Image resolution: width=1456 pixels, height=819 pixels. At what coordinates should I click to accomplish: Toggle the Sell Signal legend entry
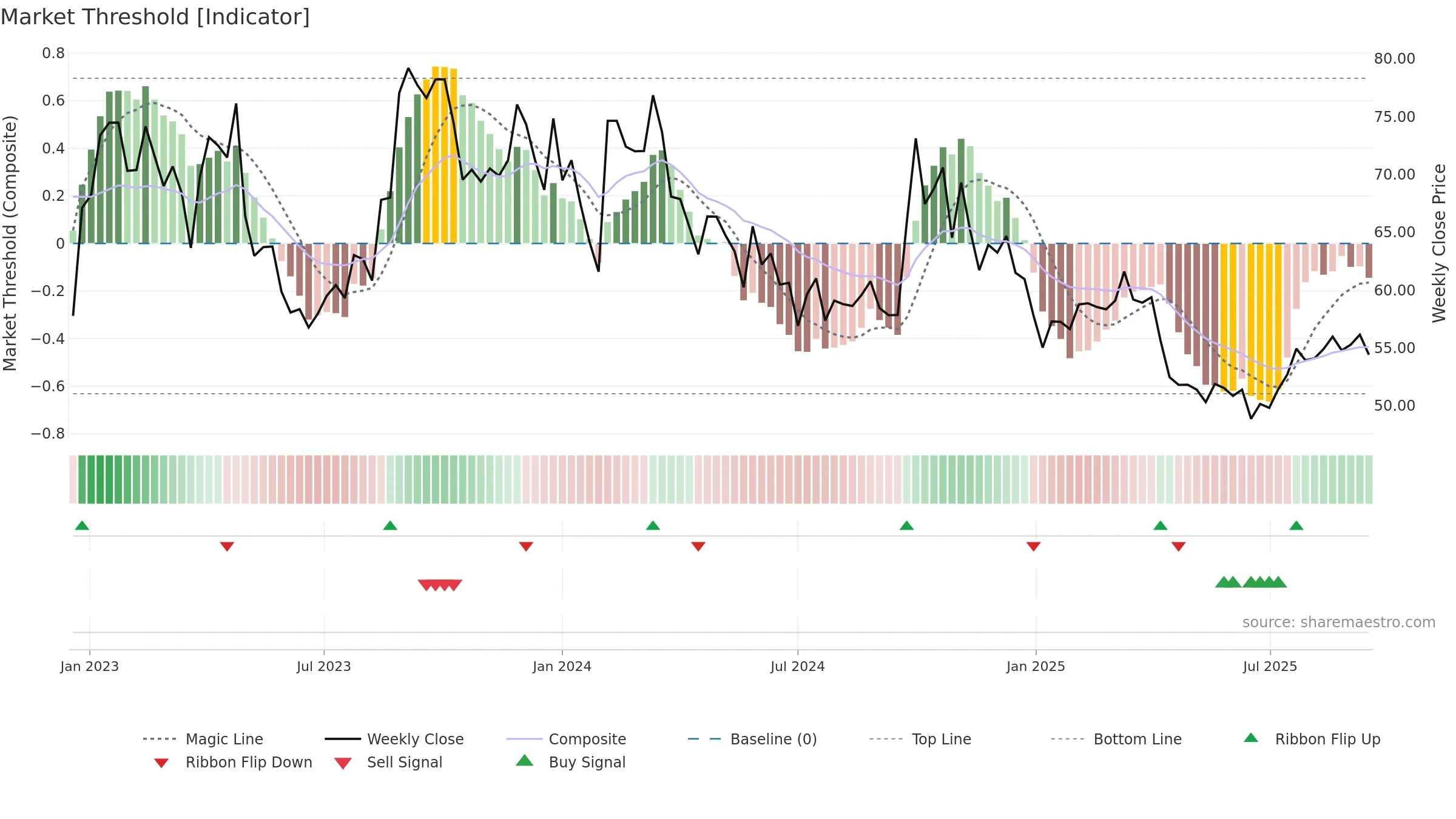tap(388, 762)
